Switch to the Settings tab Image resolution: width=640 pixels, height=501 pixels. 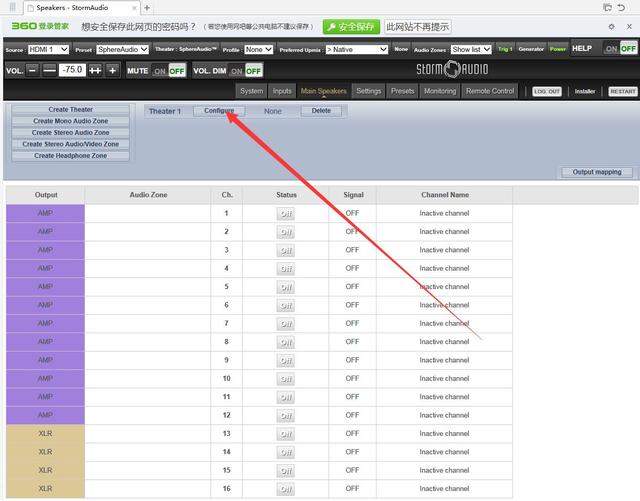coord(369,91)
